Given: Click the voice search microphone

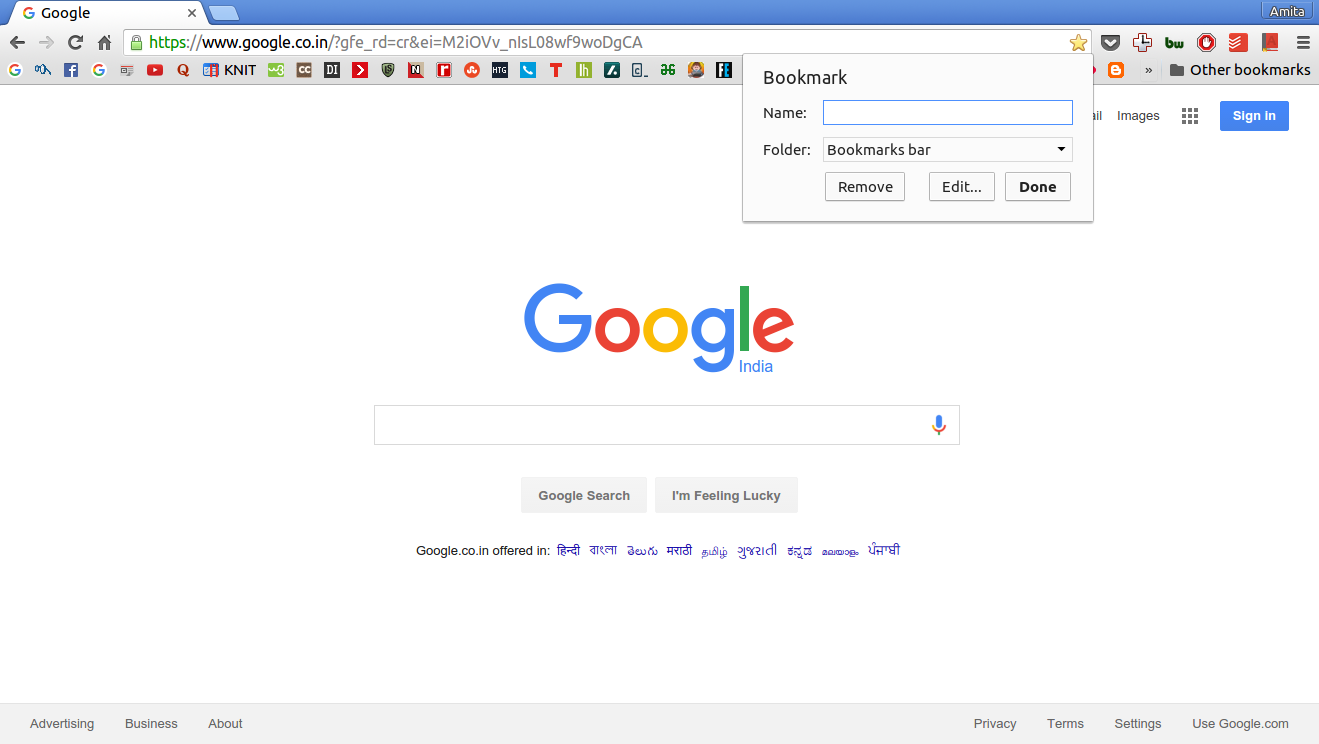Looking at the screenshot, I should pyautogui.click(x=938, y=425).
